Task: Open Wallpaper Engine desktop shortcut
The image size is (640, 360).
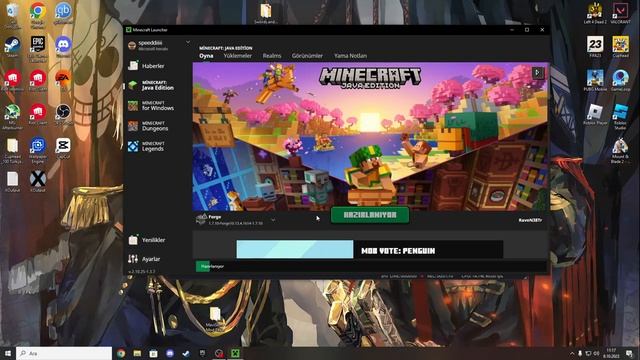Action: (38, 150)
